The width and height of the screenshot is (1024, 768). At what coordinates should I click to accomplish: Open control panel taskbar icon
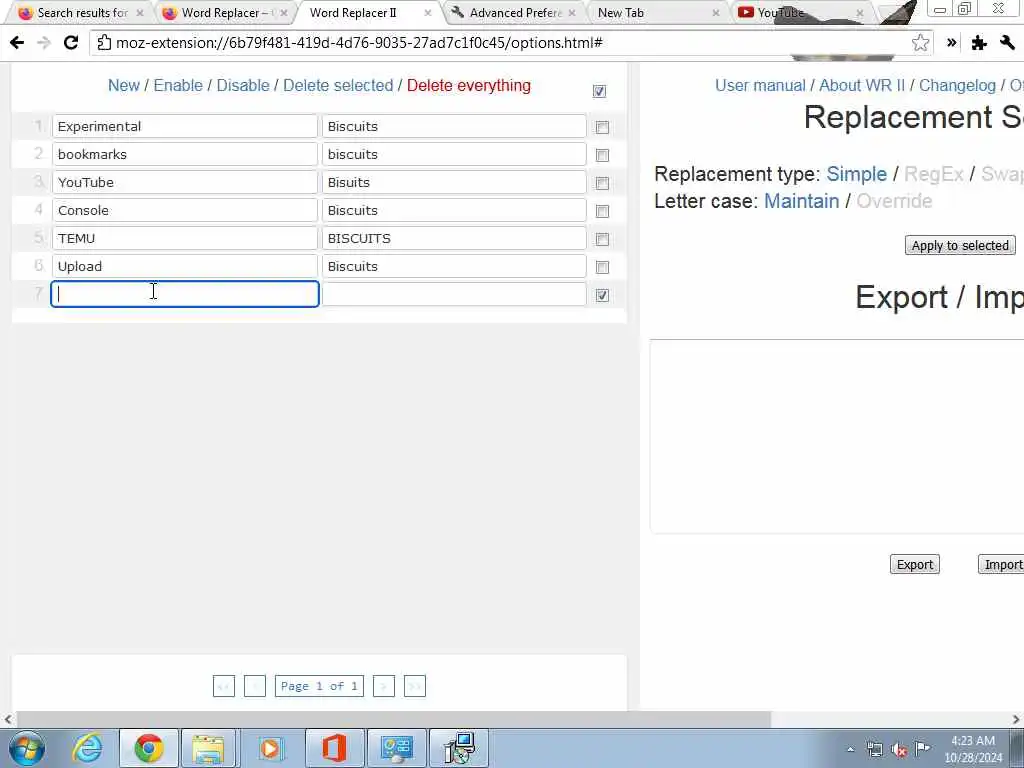pyautogui.click(x=396, y=748)
